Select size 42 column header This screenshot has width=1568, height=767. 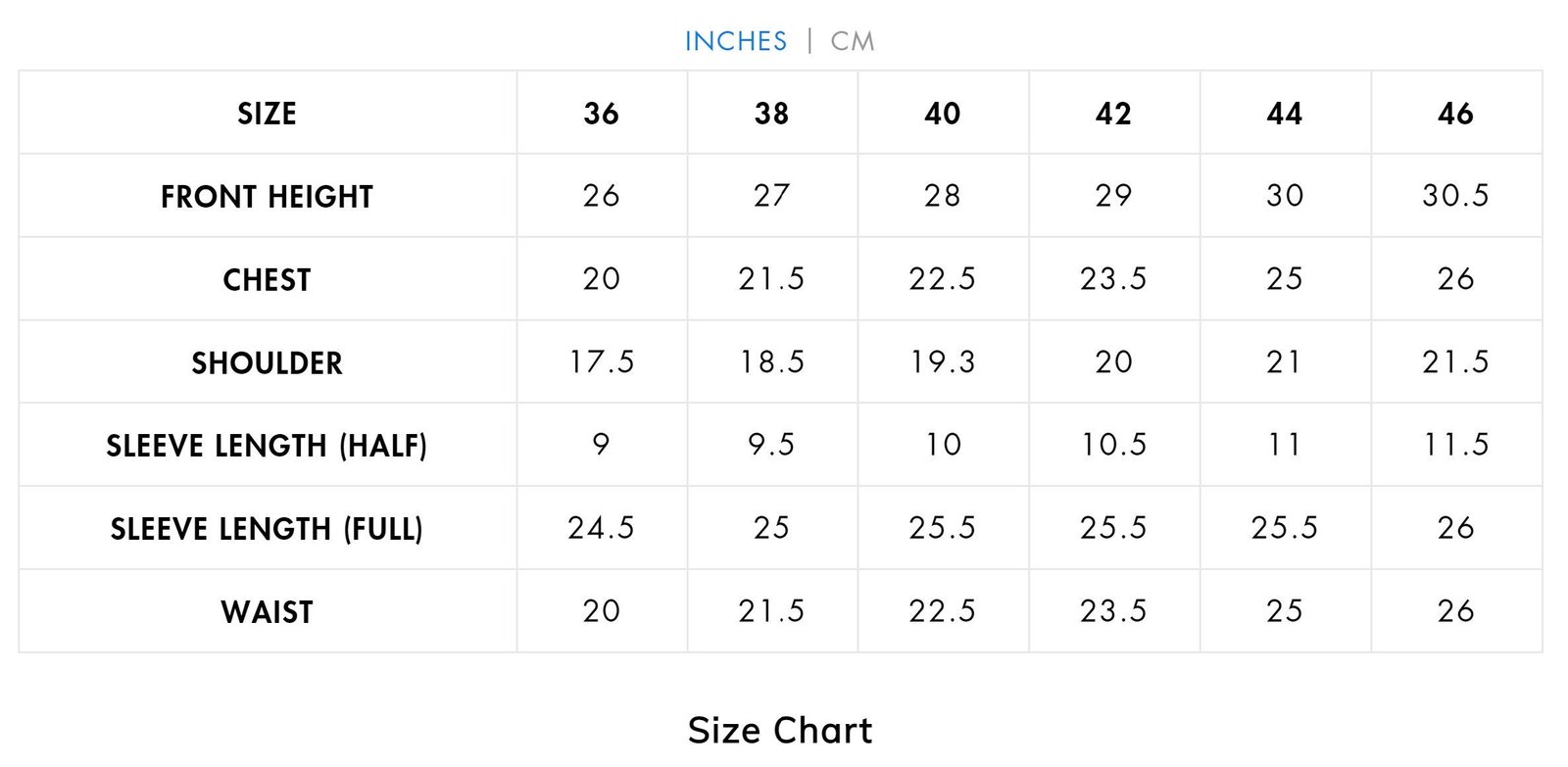pos(1113,114)
